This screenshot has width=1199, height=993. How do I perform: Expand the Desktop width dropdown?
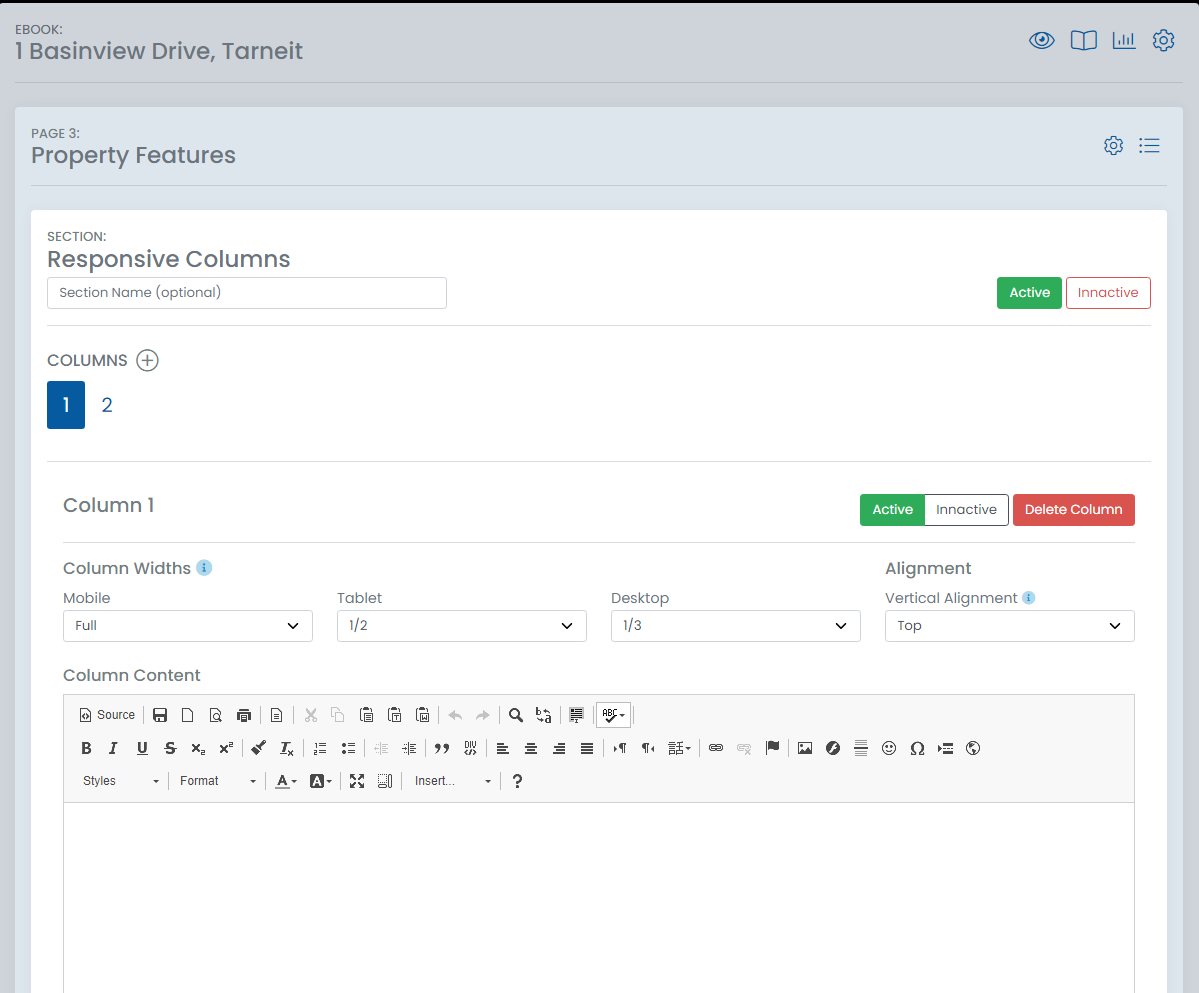pos(735,626)
